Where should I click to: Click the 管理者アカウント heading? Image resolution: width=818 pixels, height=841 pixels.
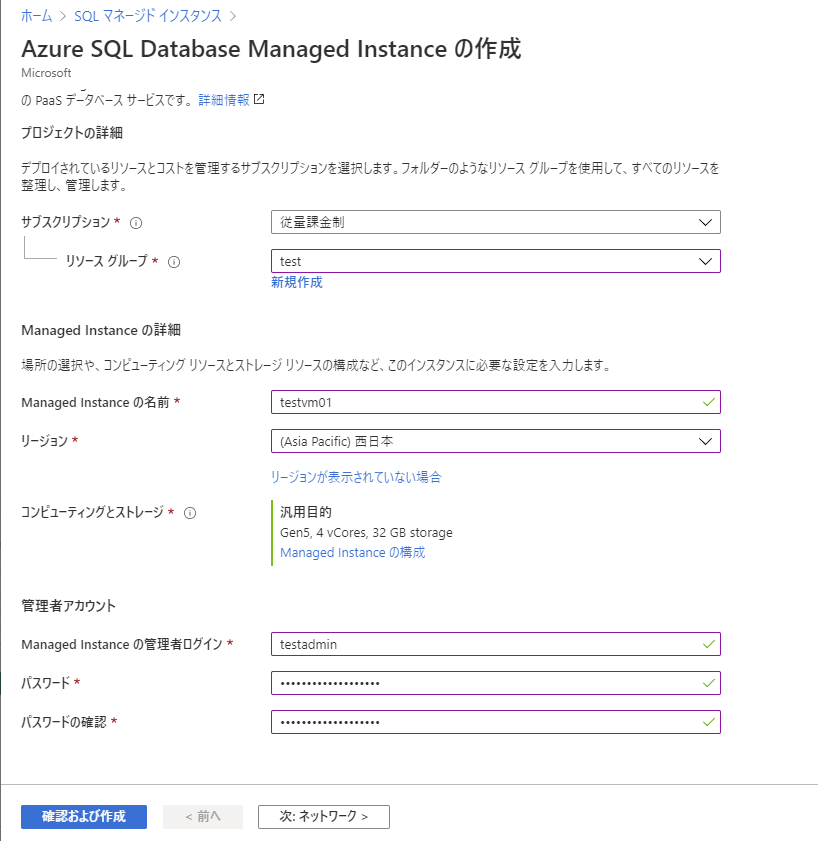pos(69,606)
